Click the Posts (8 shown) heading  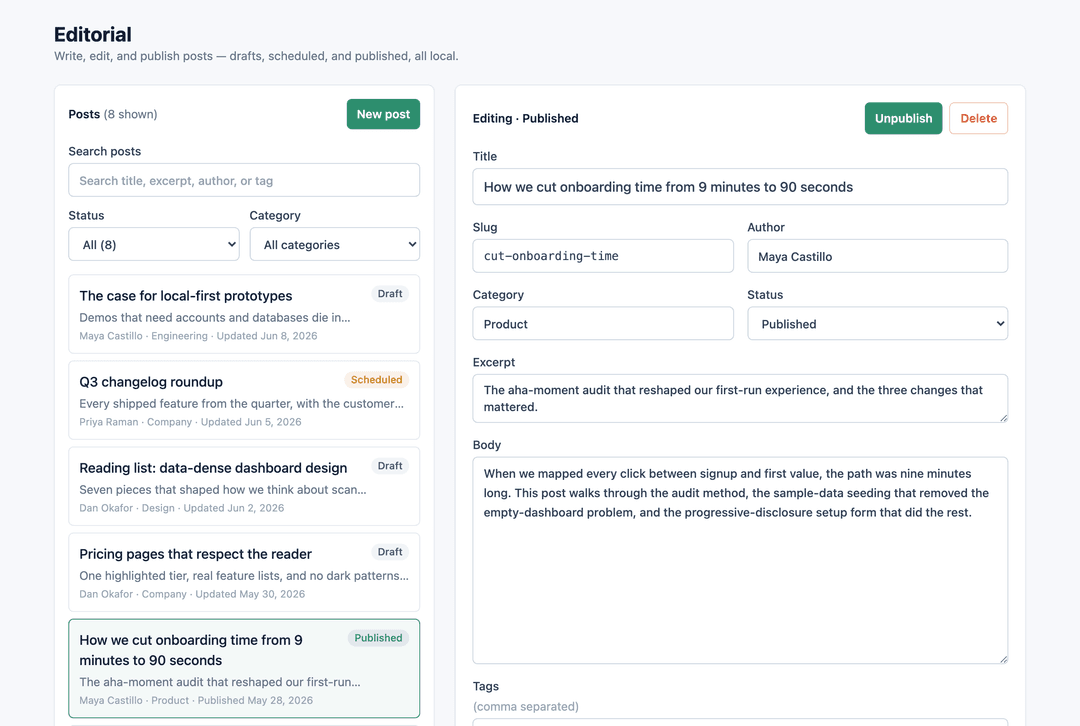tap(113, 114)
